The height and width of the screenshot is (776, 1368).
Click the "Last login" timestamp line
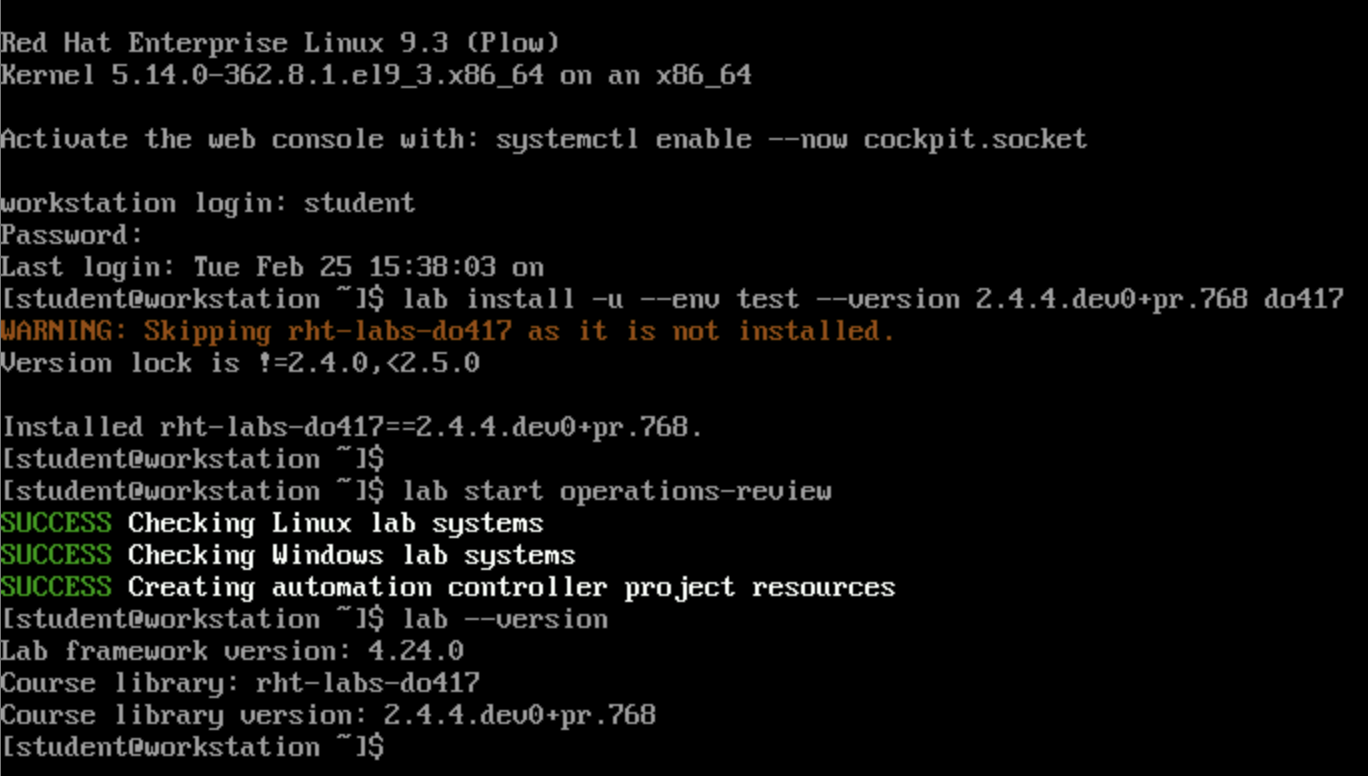[272, 267]
